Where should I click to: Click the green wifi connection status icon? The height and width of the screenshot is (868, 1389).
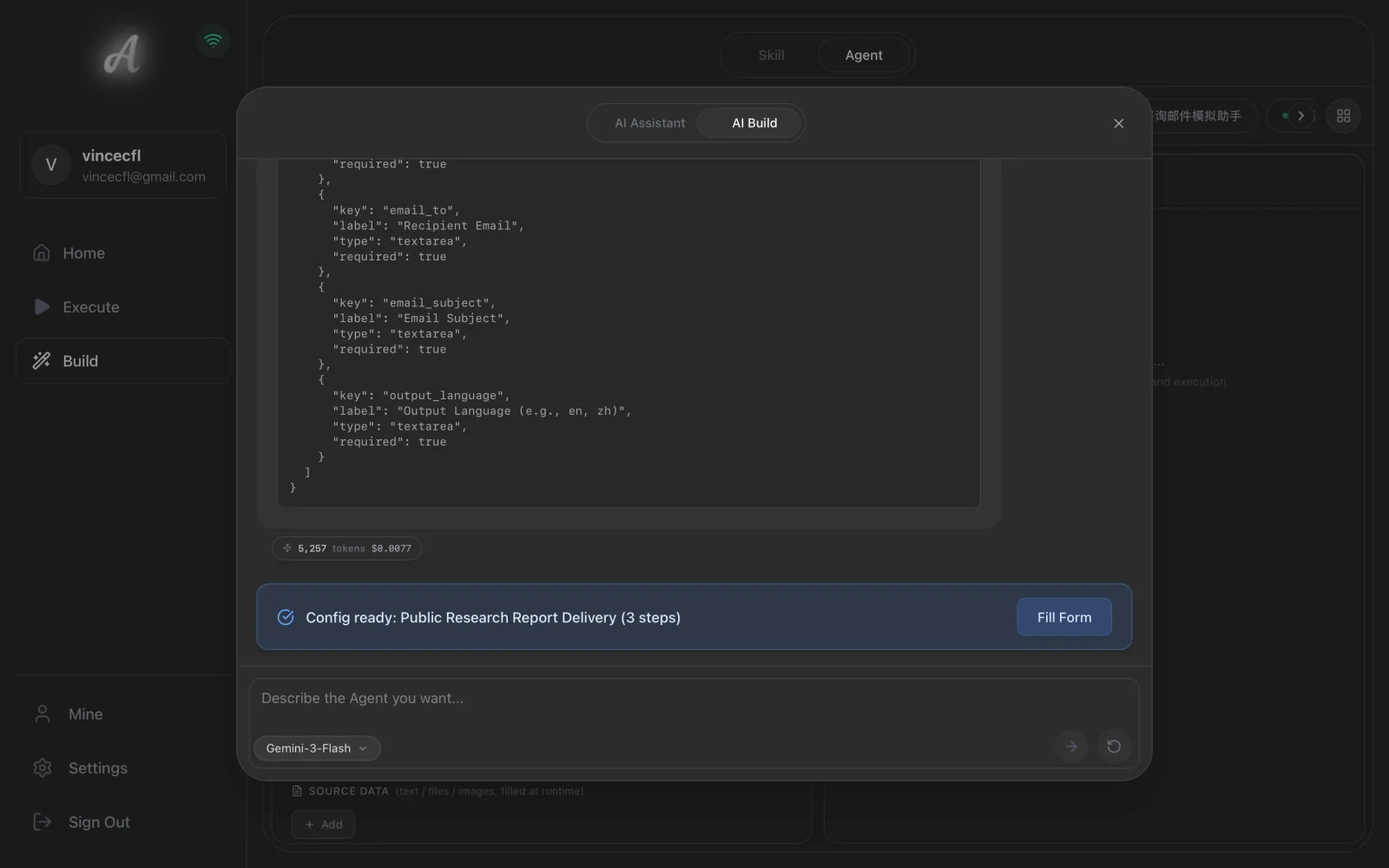[x=213, y=40]
